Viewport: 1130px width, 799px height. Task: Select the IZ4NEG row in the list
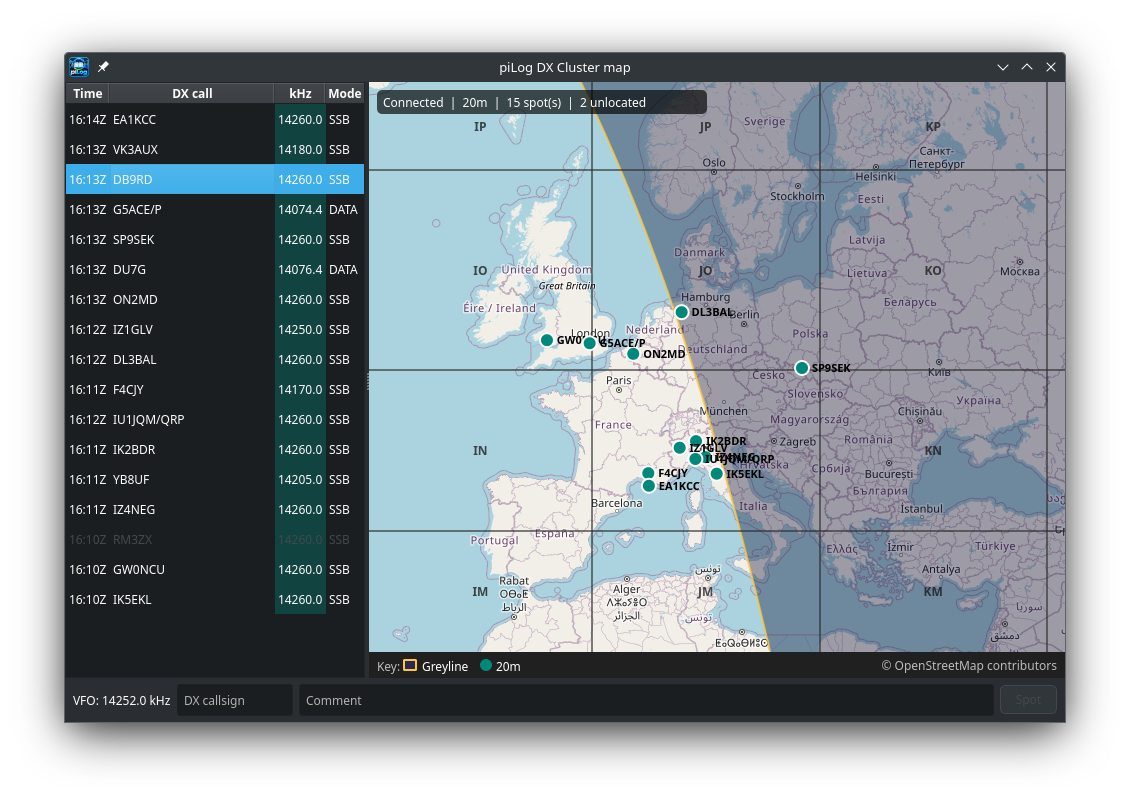[215, 510]
